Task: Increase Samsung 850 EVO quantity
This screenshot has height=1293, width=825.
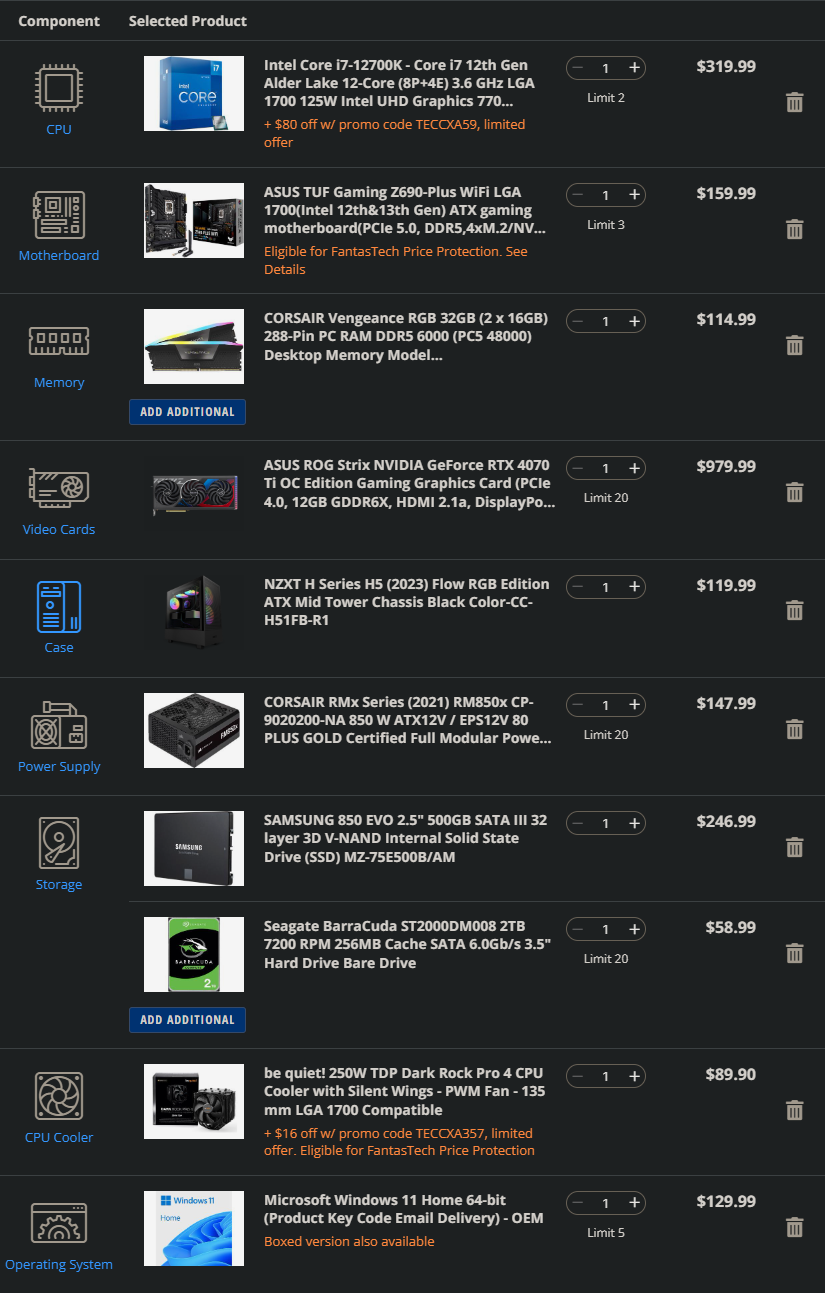Action: 634,823
